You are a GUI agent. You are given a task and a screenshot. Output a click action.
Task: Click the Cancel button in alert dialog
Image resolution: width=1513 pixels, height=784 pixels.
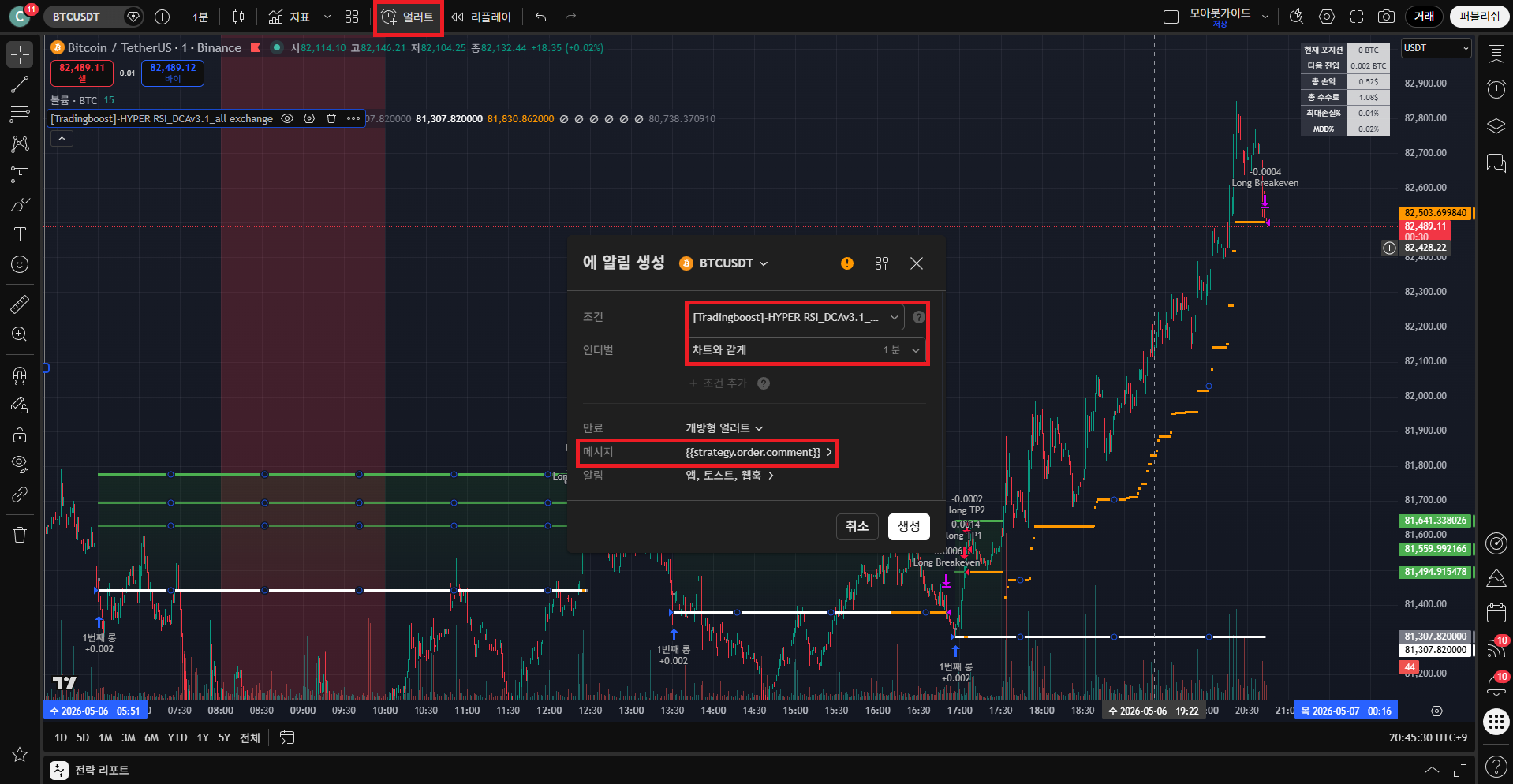pos(857,526)
